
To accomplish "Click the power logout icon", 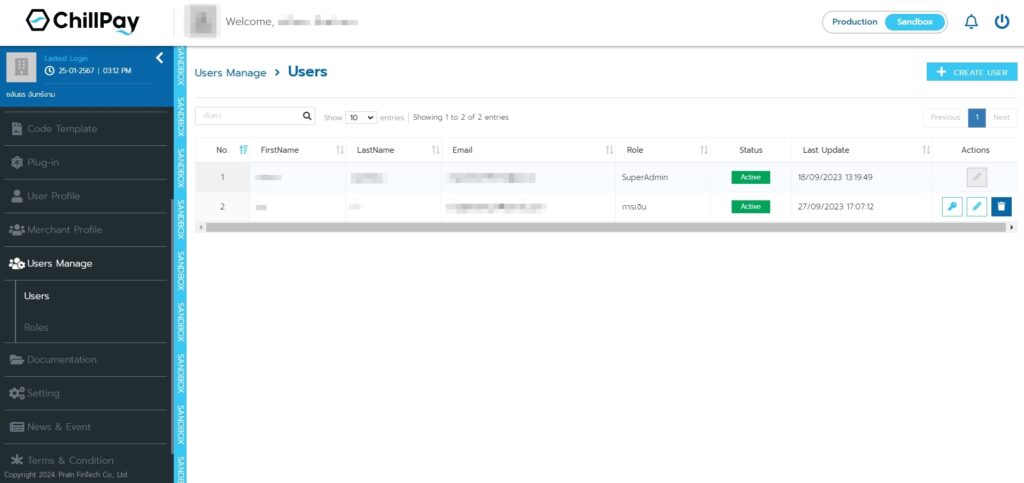I will (1002, 22).
